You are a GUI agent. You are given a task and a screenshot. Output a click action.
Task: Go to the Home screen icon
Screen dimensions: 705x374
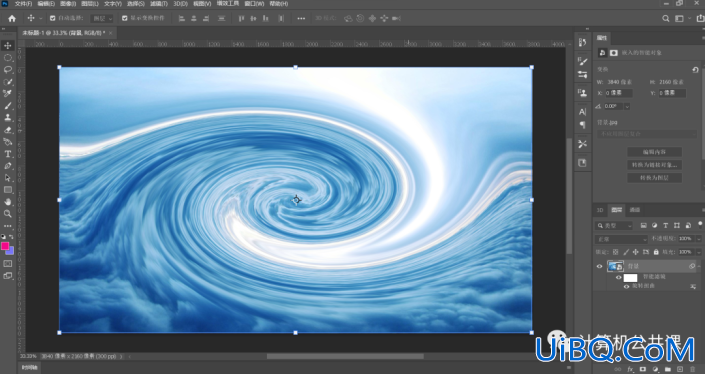tap(12, 18)
